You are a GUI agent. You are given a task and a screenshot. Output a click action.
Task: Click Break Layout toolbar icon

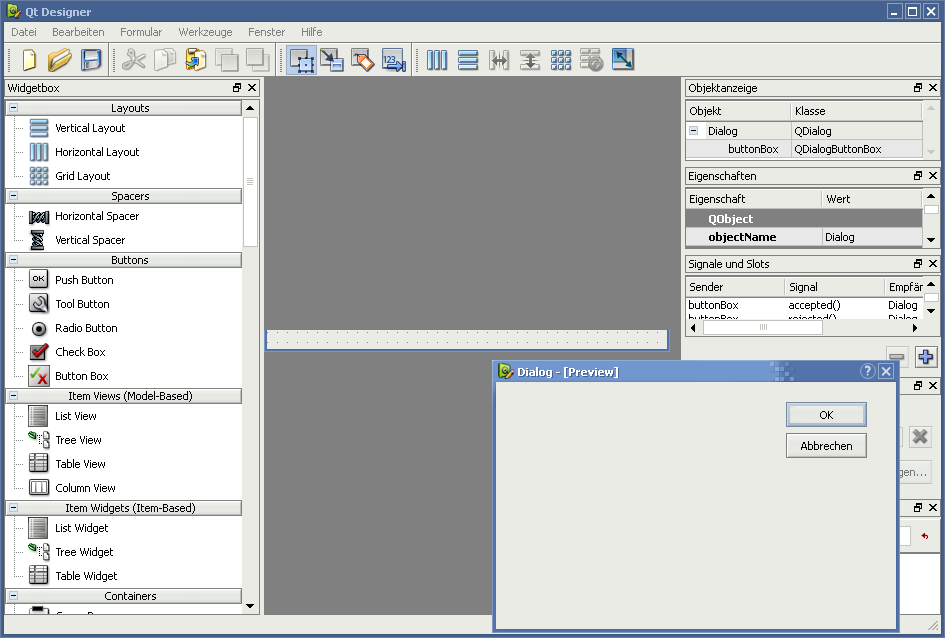(x=591, y=60)
